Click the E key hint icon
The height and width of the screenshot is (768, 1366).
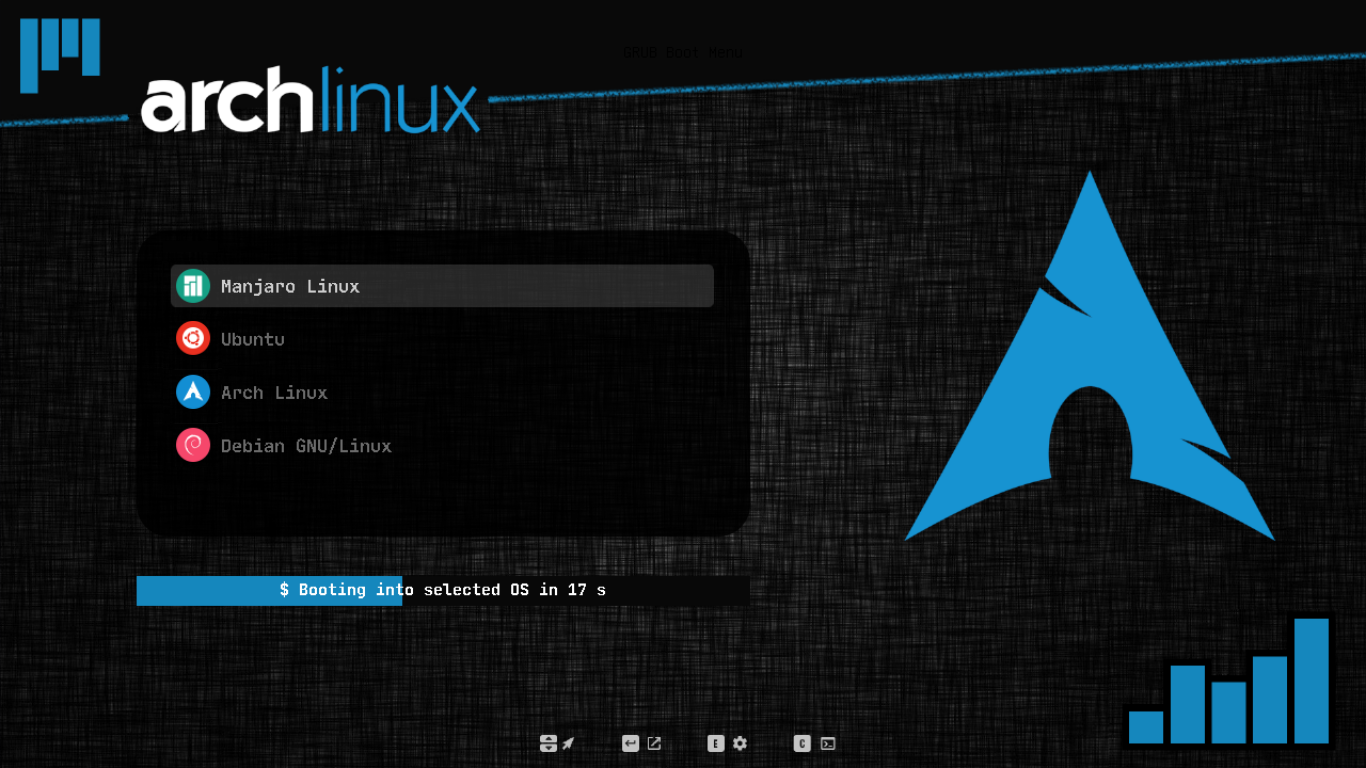pyautogui.click(x=716, y=743)
